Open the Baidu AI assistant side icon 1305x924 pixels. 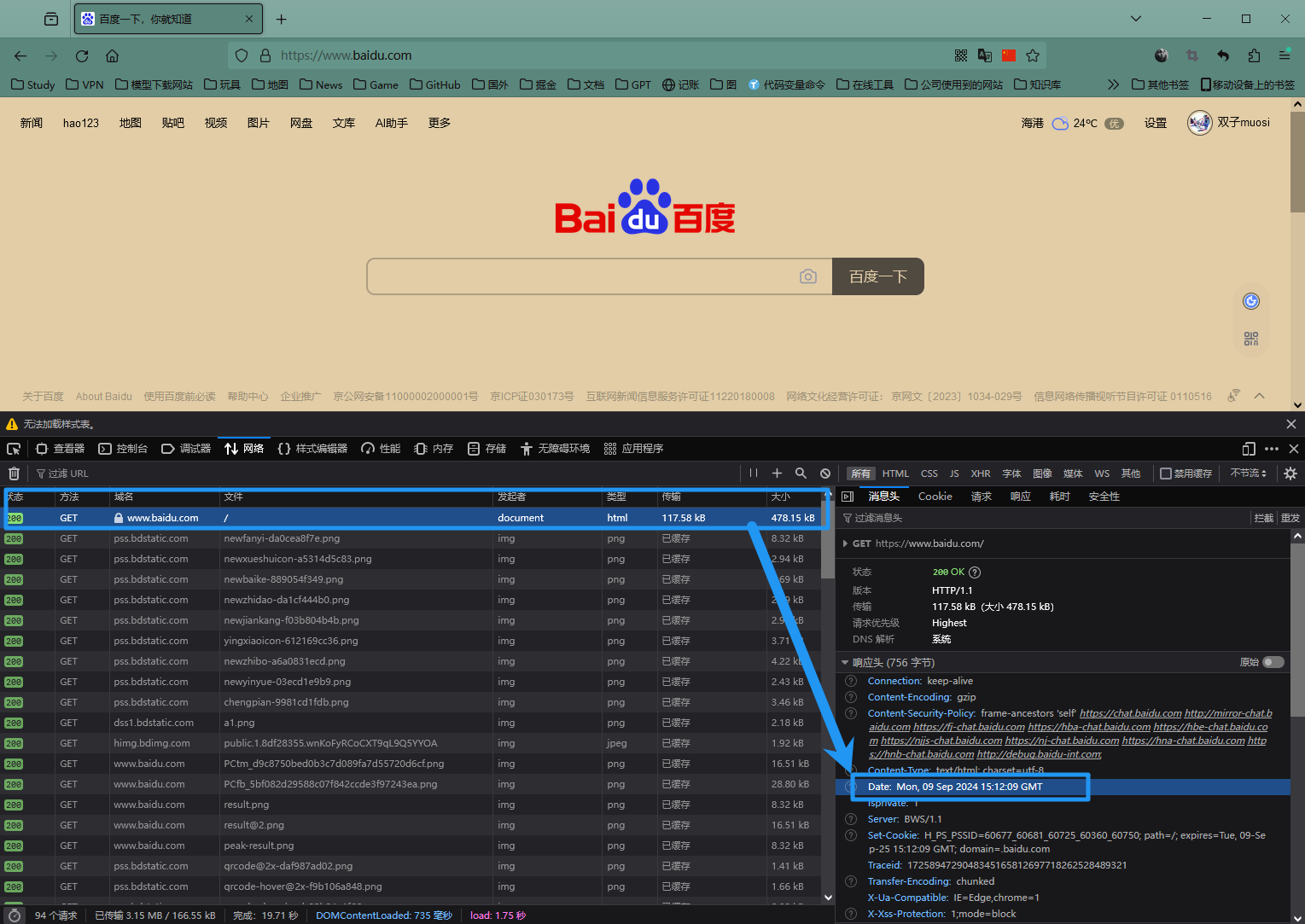1251,300
